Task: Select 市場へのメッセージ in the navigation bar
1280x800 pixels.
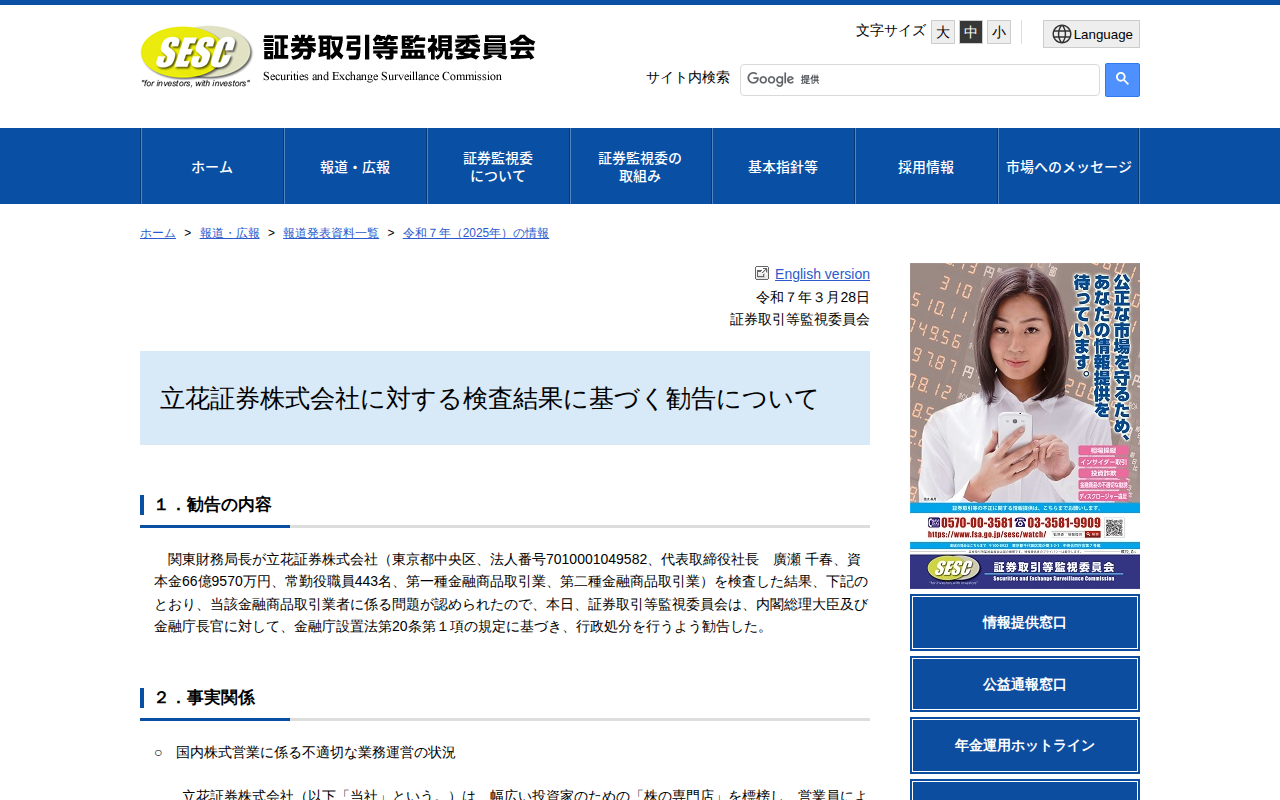Action: tap(1069, 166)
